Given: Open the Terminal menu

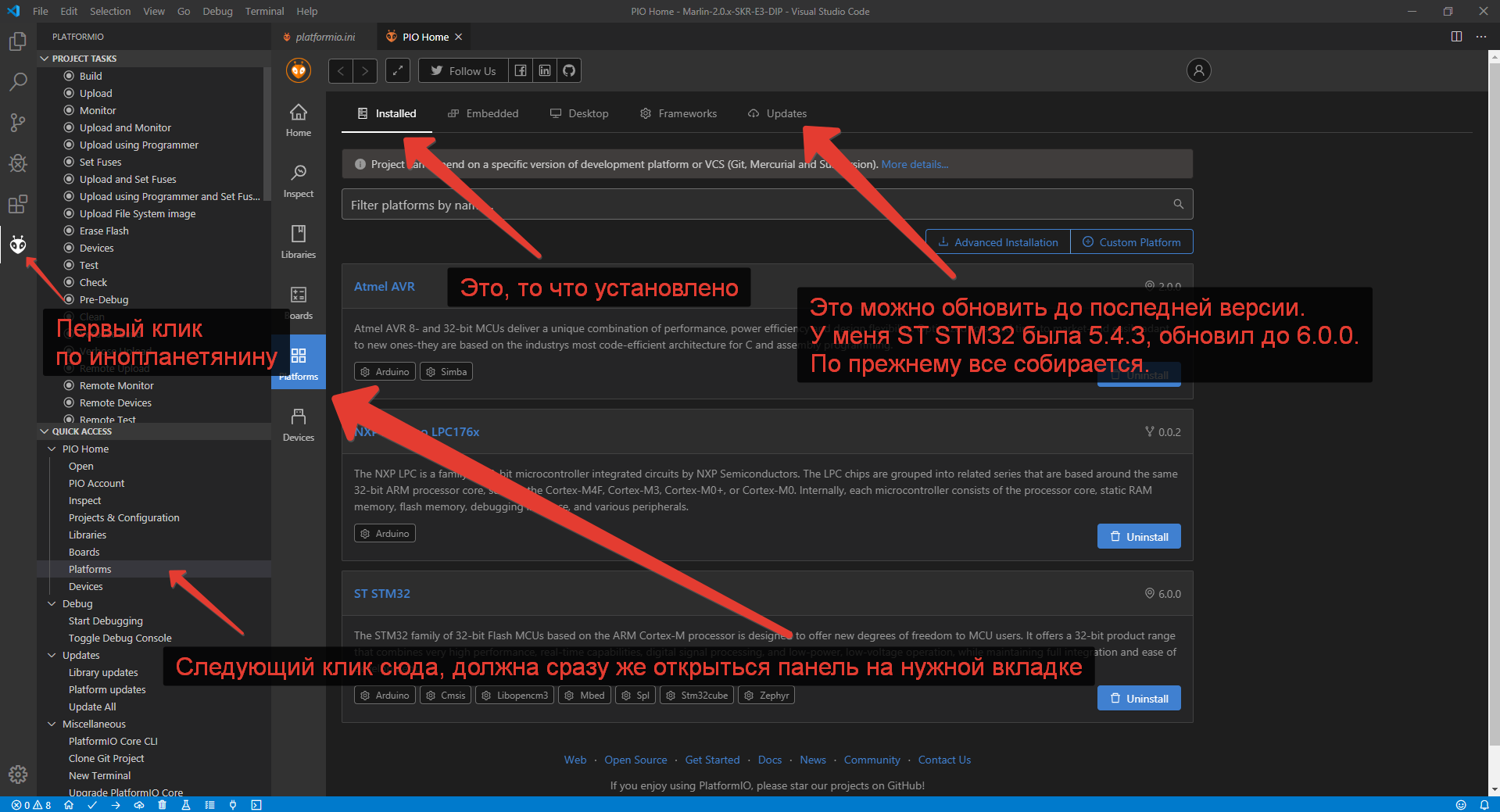Looking at the screenshot, I should click(x=264, y=11).
